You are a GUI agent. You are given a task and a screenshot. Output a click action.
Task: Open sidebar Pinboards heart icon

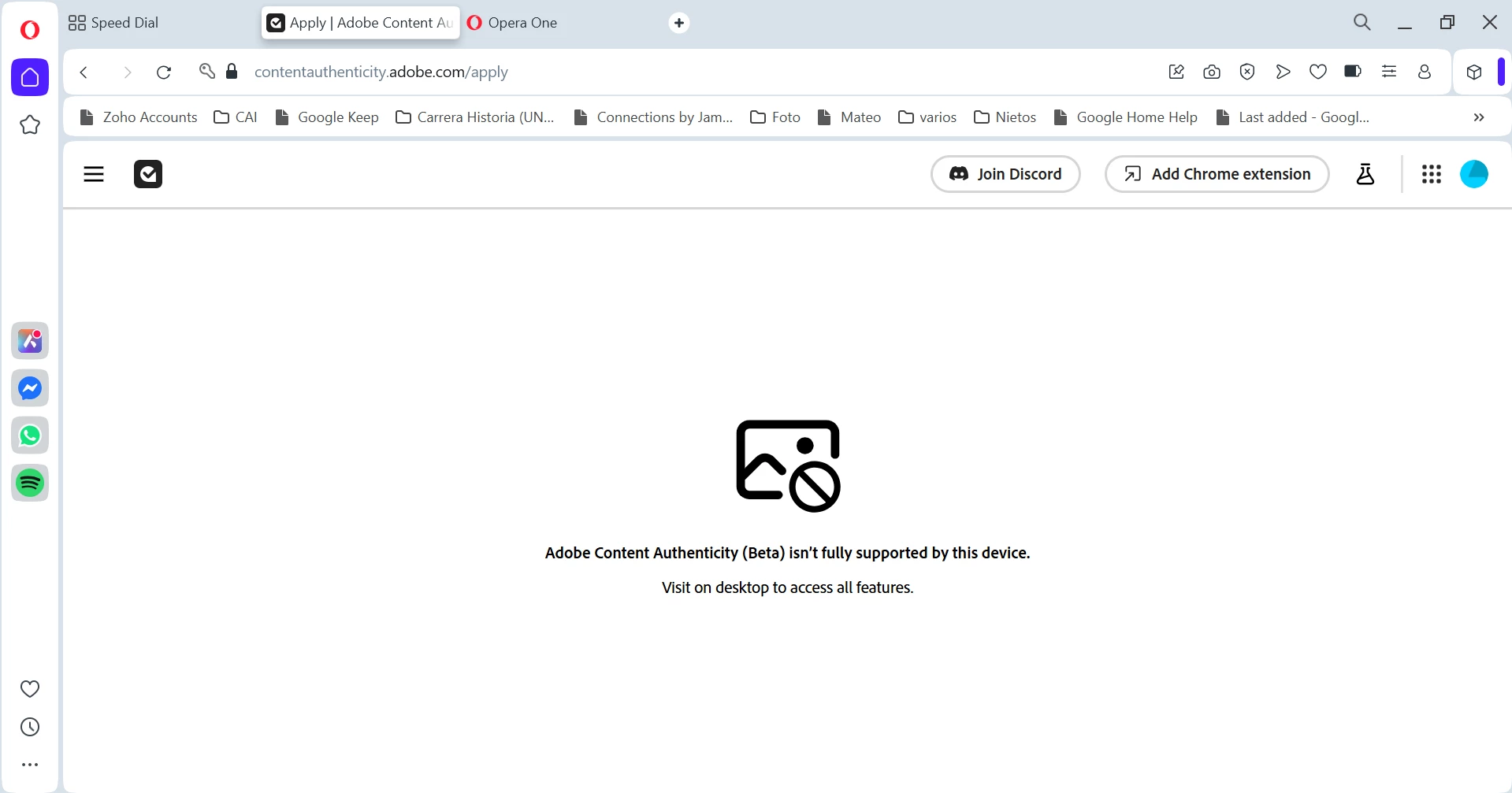(x=30, y=689)
